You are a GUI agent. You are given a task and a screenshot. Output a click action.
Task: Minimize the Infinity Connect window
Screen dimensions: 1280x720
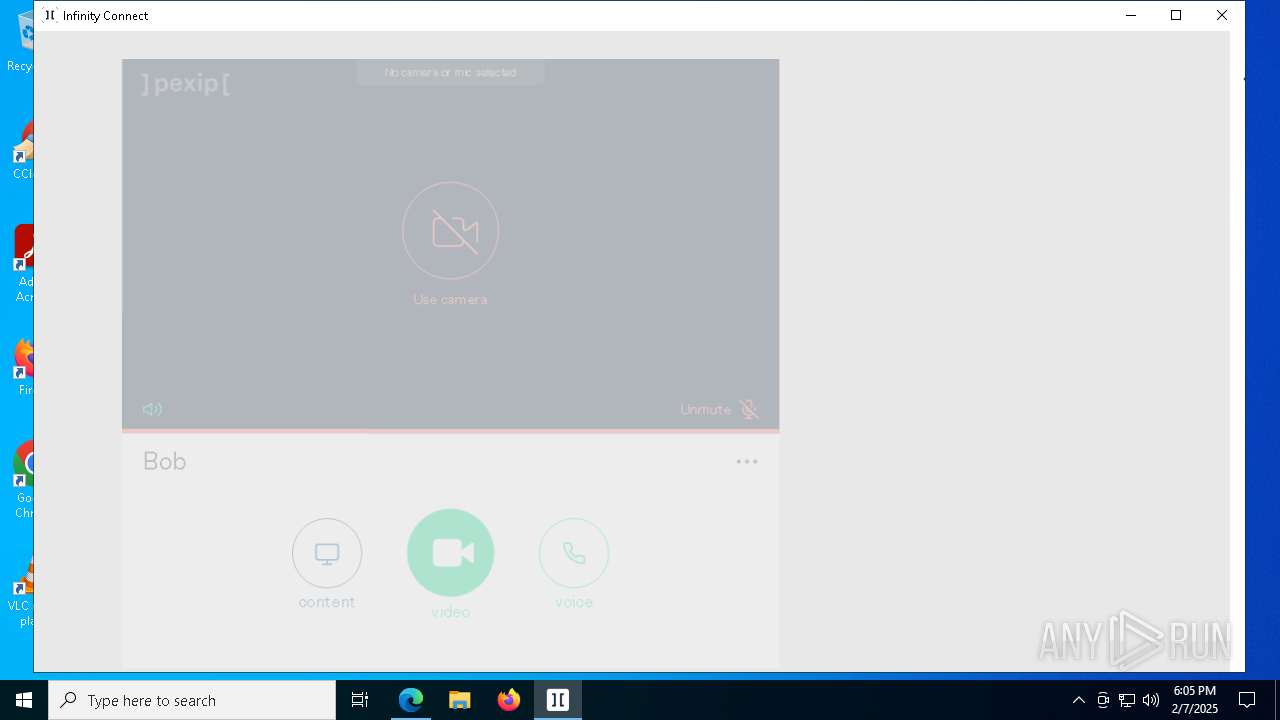pos(1131,15)
